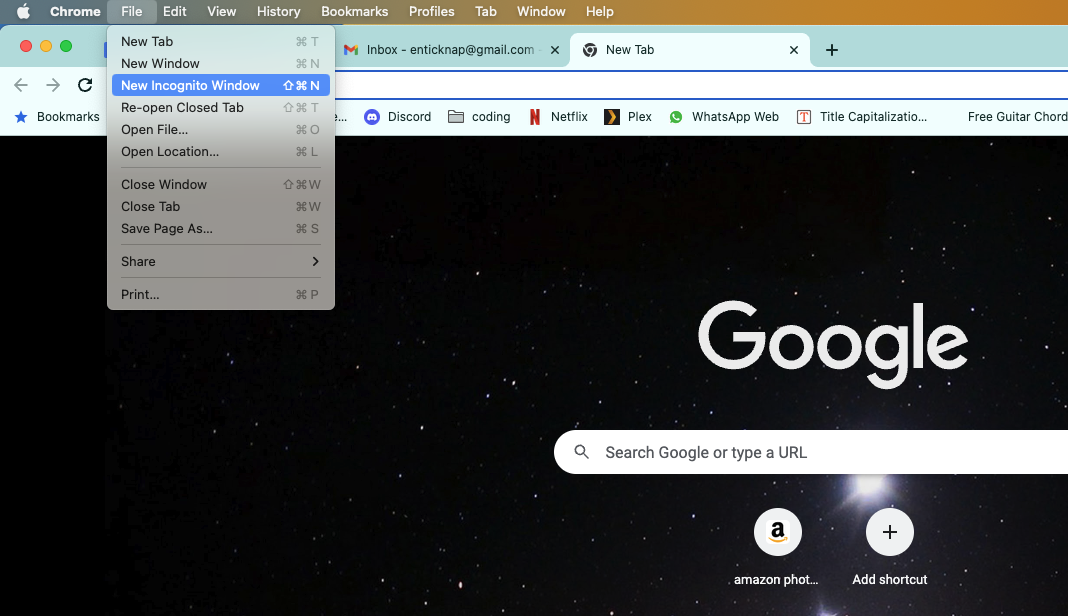1068x616 pixels.
Task: Go back with the back arrow
Action: tap(21, 85)
